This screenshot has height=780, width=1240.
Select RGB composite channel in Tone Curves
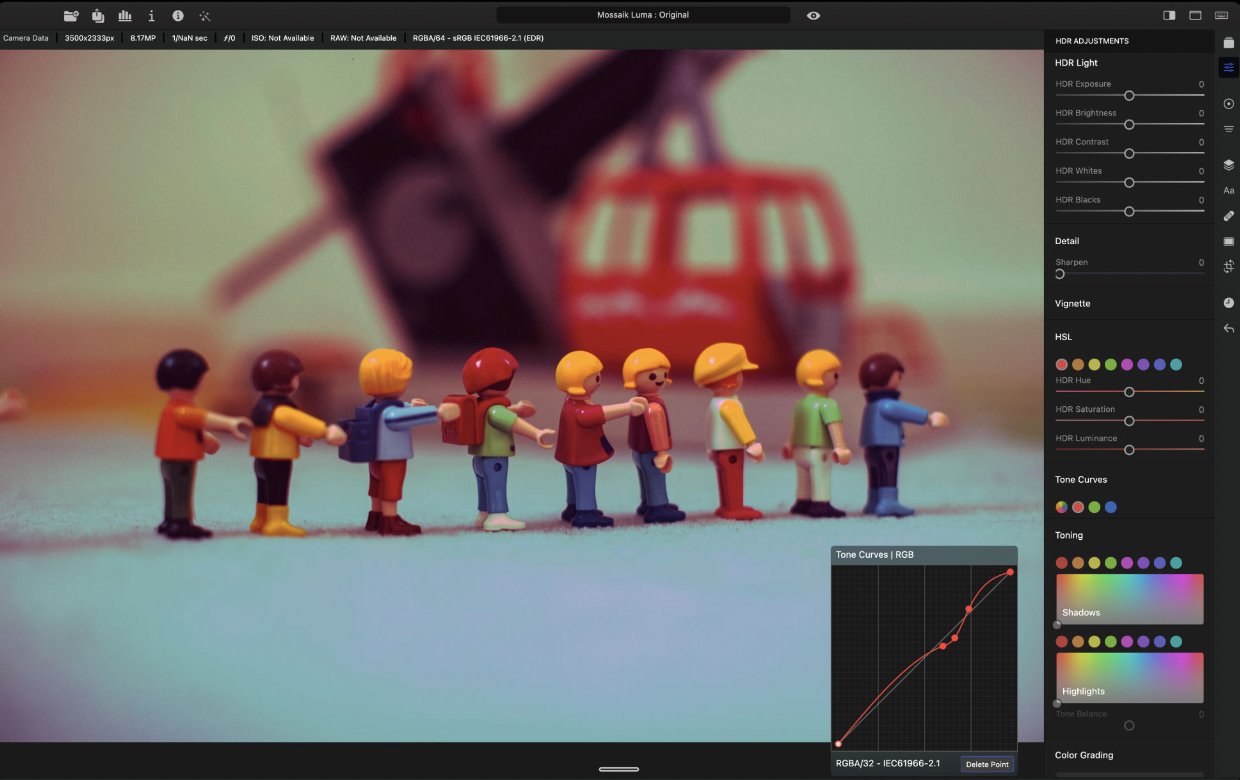1062,507
